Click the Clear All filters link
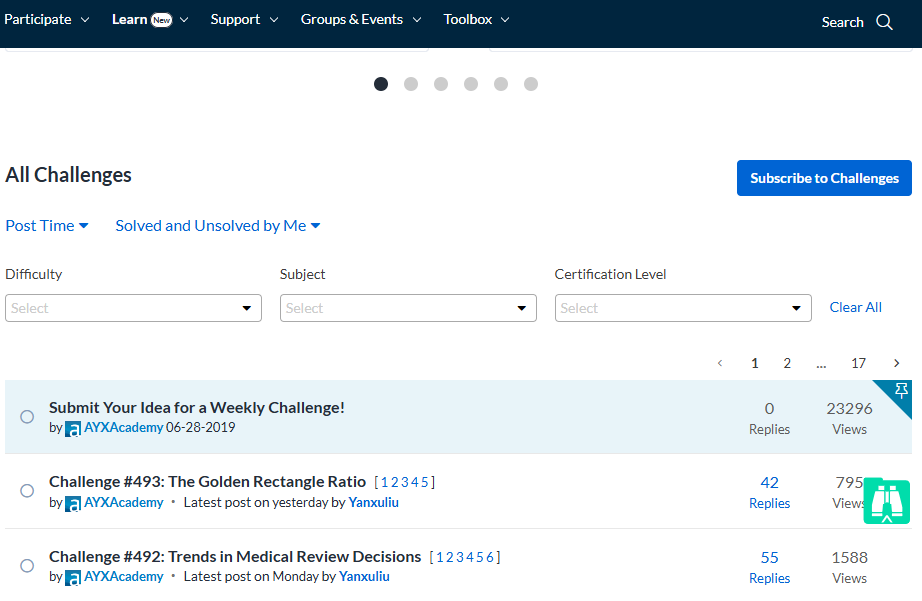The image size is (922, 601). [x=855, y=307]
